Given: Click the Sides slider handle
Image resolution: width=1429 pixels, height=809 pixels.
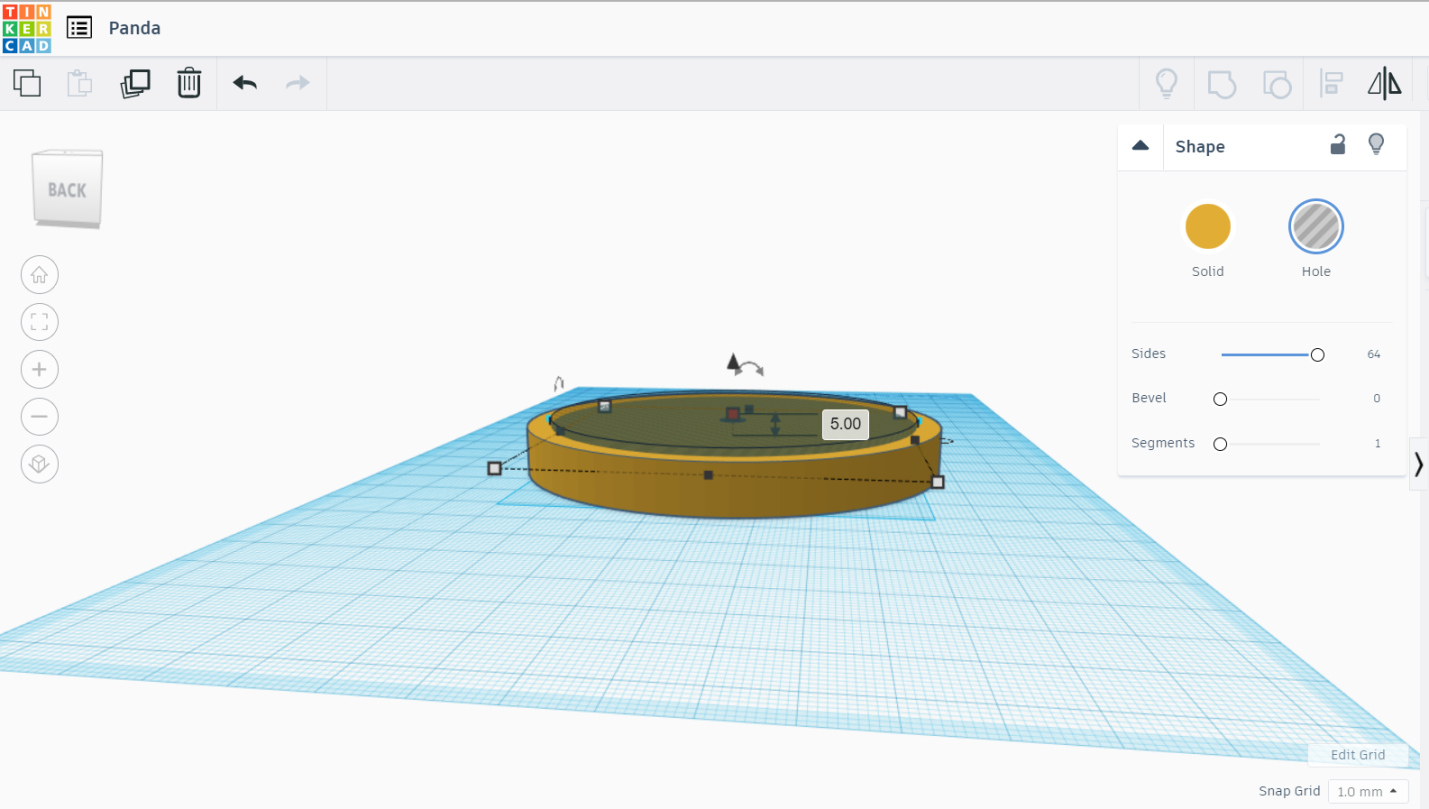Looking at the screenshot, I should tap(1317, 355).
